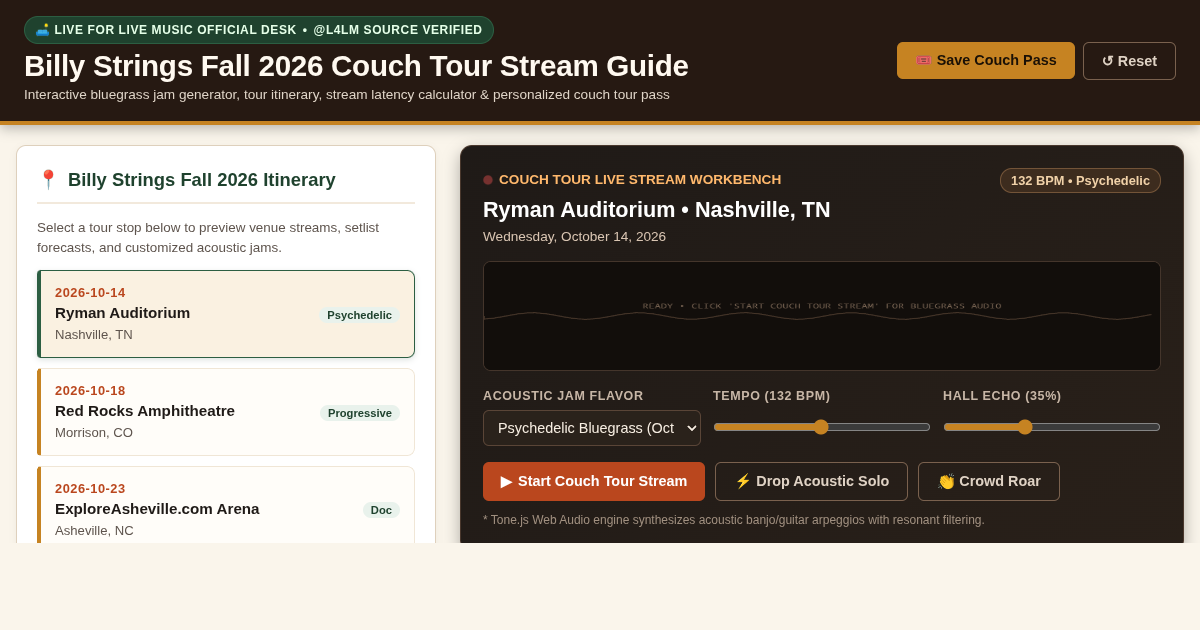Screen dimensions: 1200x630
Task: Click the Wednesday, October 14, 2026 date text
Action: click(574, 237)
